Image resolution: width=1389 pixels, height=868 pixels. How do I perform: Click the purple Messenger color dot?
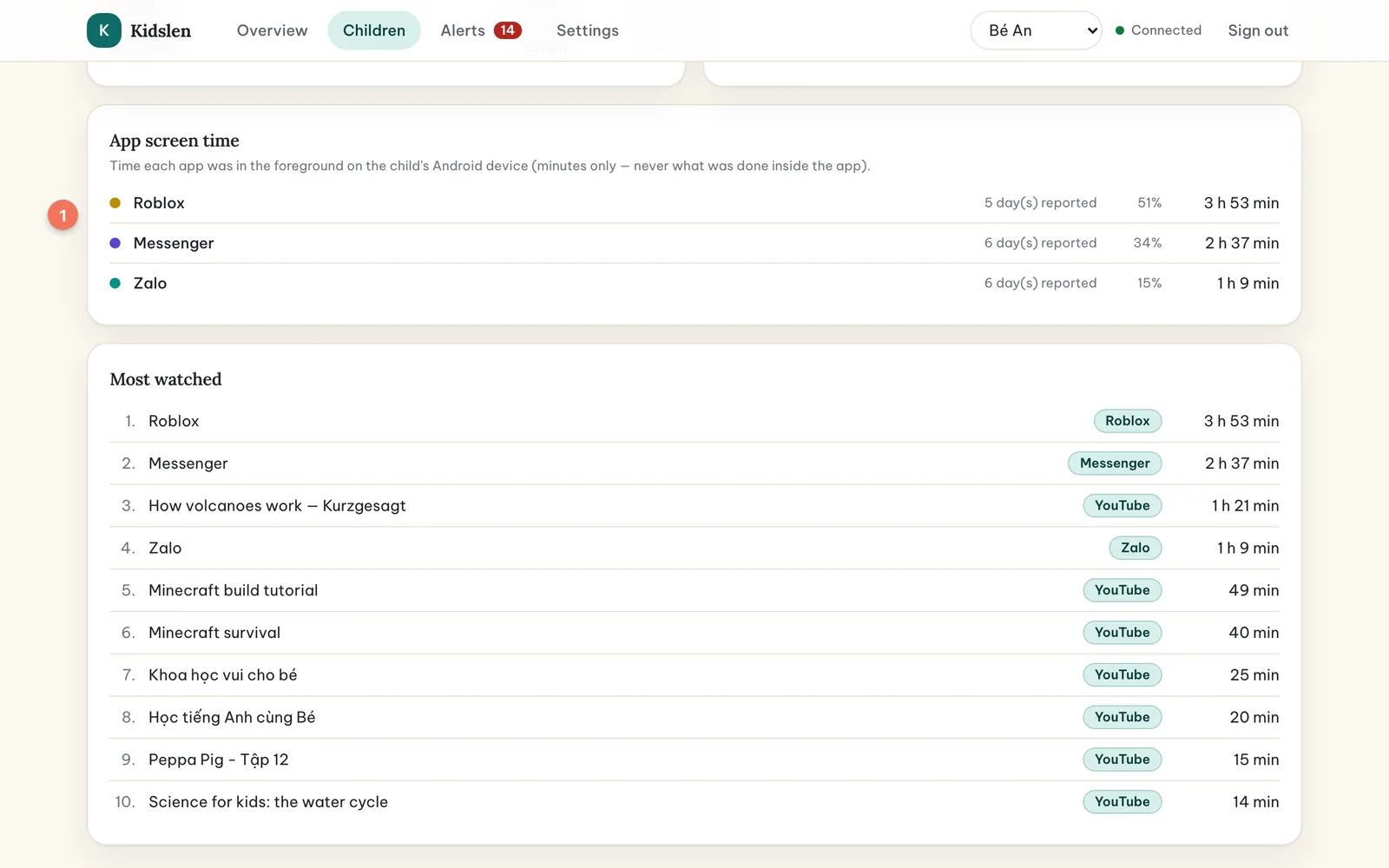[x=115, y=243]
